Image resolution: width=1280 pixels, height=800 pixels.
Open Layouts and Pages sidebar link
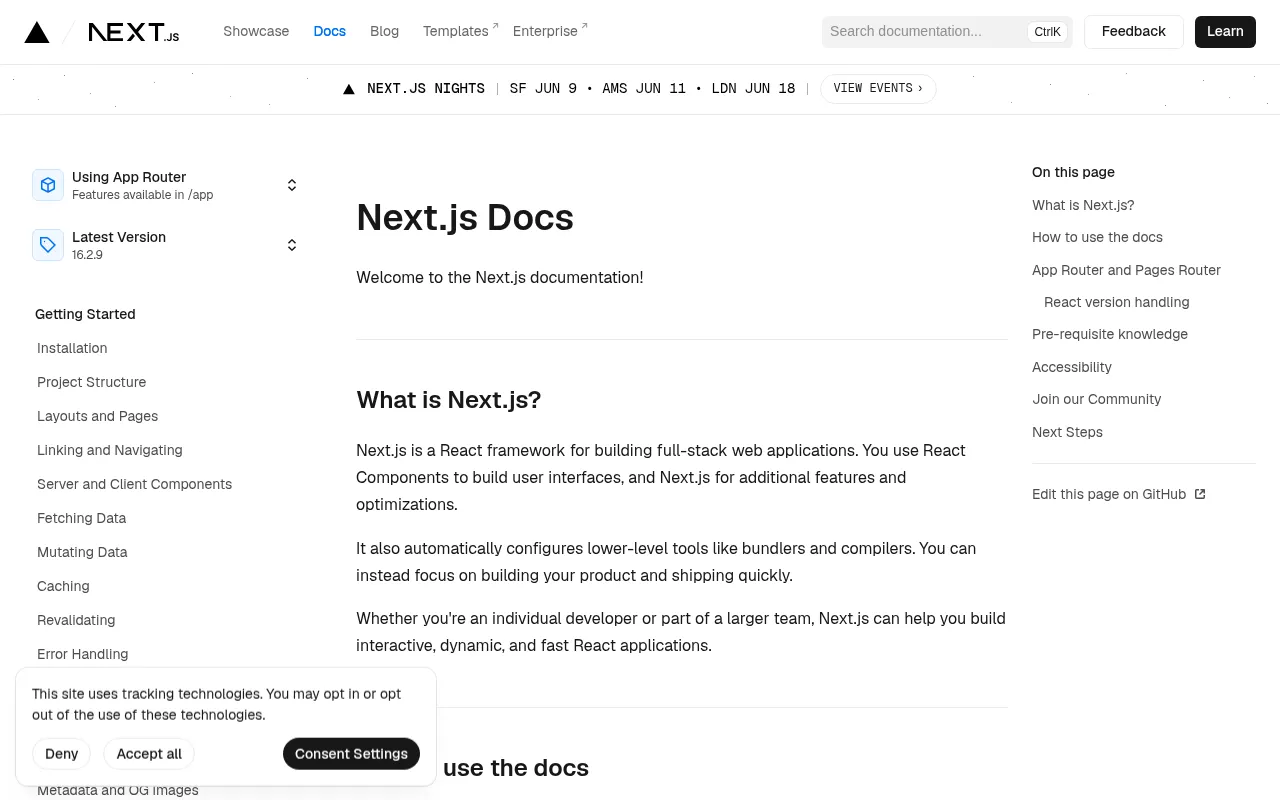(x=97, y=416)
